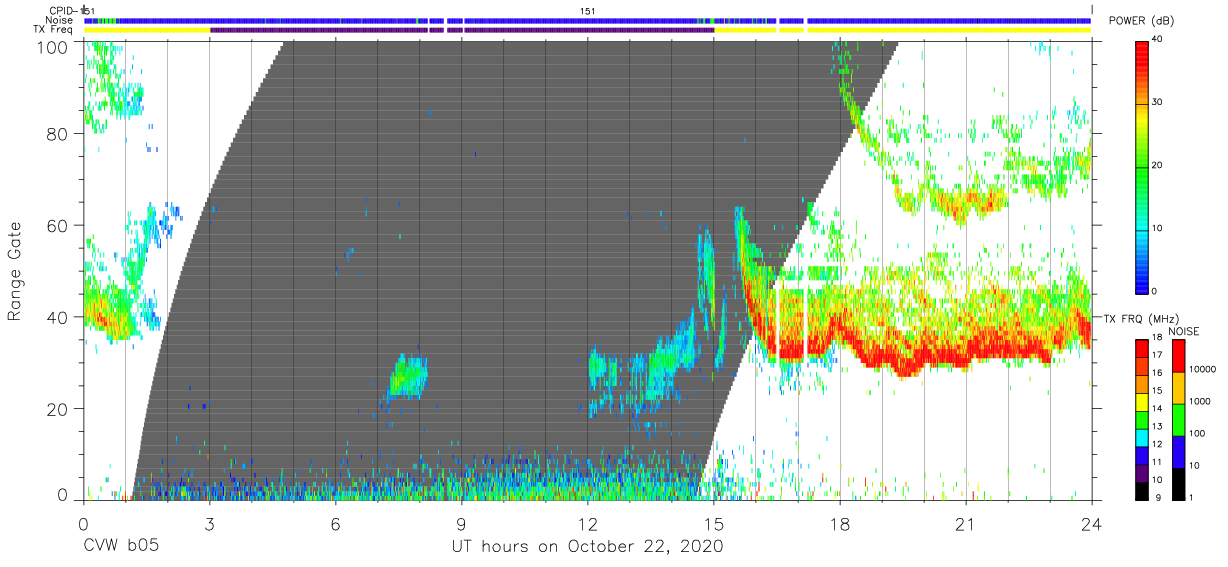This screenshot has height=567, width=1228.
Task: Click the TX FRQ (MHz) color bar
Action: (1141, 418)
